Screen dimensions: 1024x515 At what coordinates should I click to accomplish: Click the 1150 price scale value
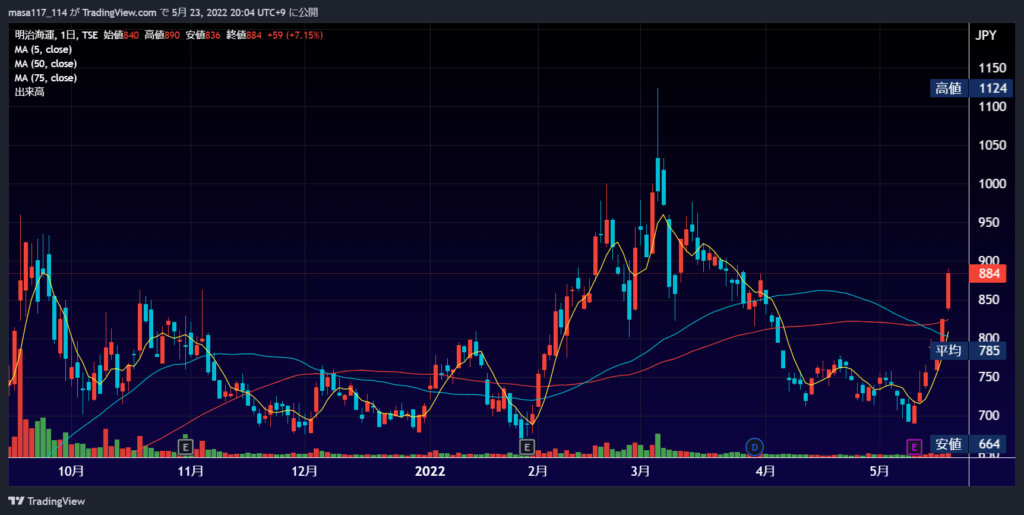click(x=993, y=68)
